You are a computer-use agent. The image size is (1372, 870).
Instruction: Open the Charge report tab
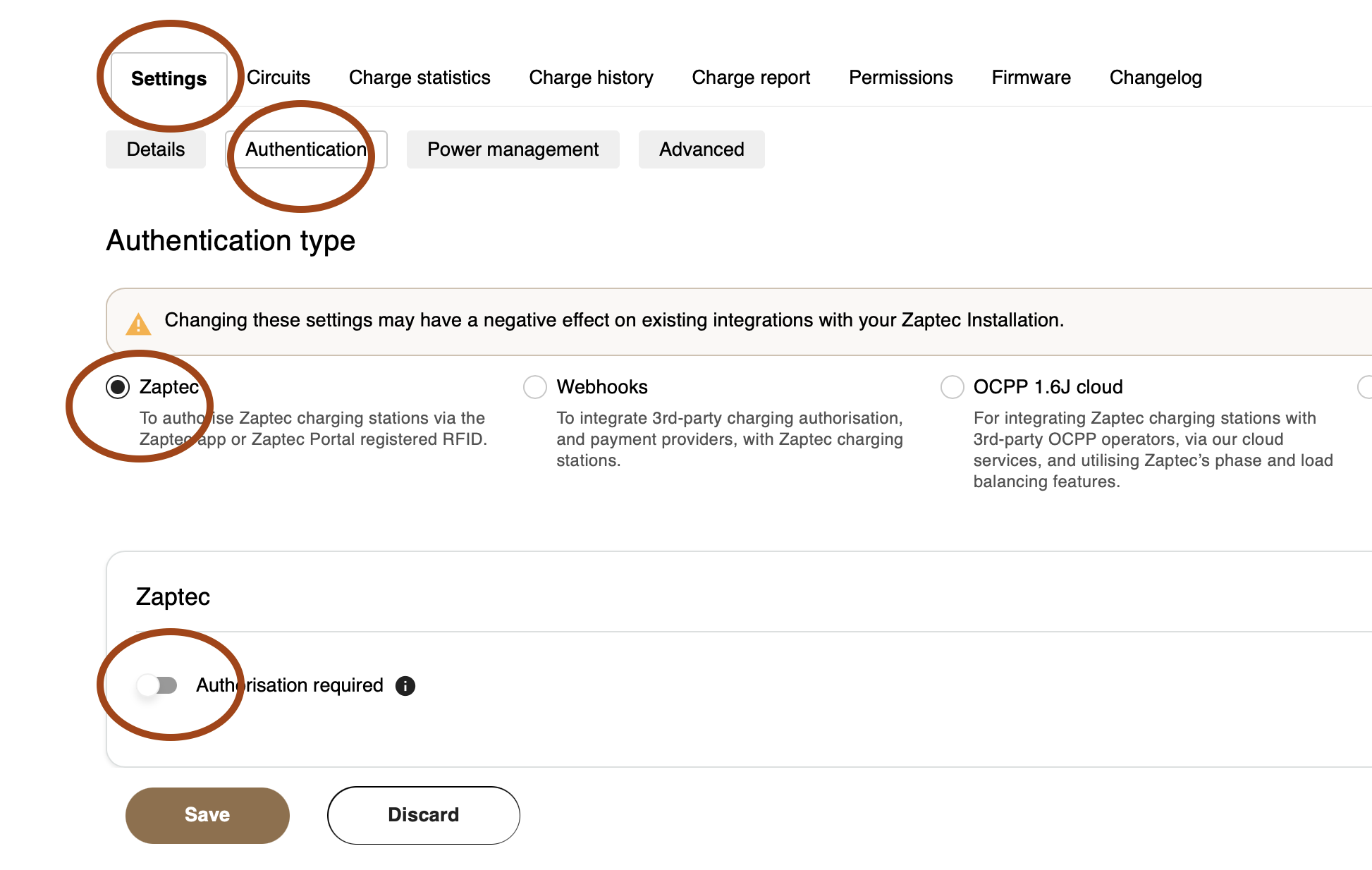click(x=751, y=78)
